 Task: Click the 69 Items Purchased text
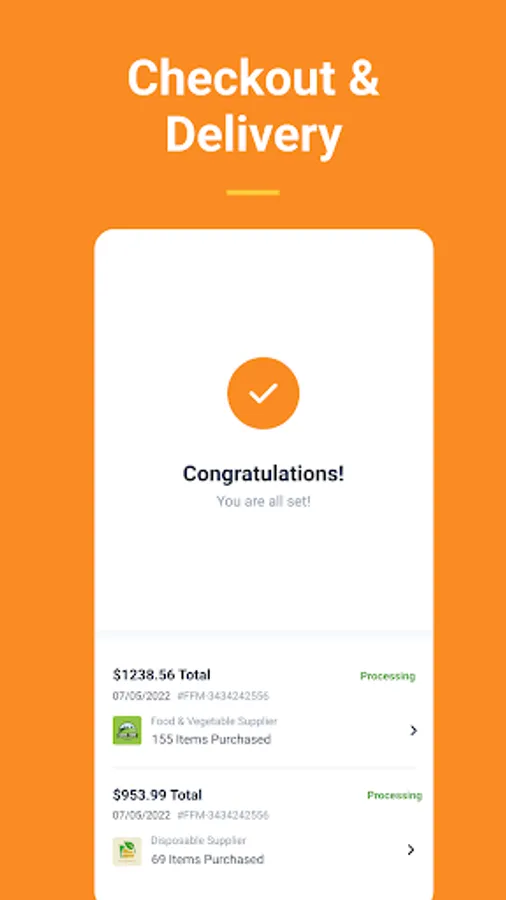point(208,859)
